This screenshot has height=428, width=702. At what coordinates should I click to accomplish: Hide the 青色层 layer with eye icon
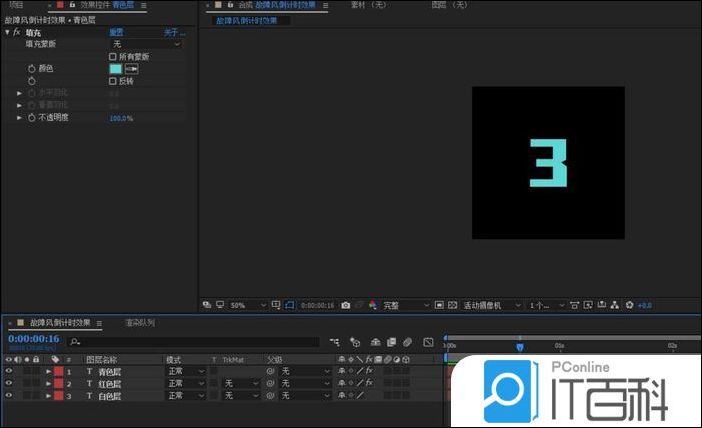pyautogui.click(x=9, y=371)
